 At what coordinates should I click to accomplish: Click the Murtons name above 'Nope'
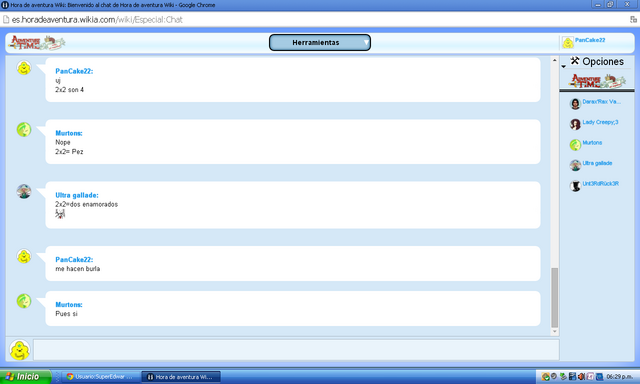(69, 133)
